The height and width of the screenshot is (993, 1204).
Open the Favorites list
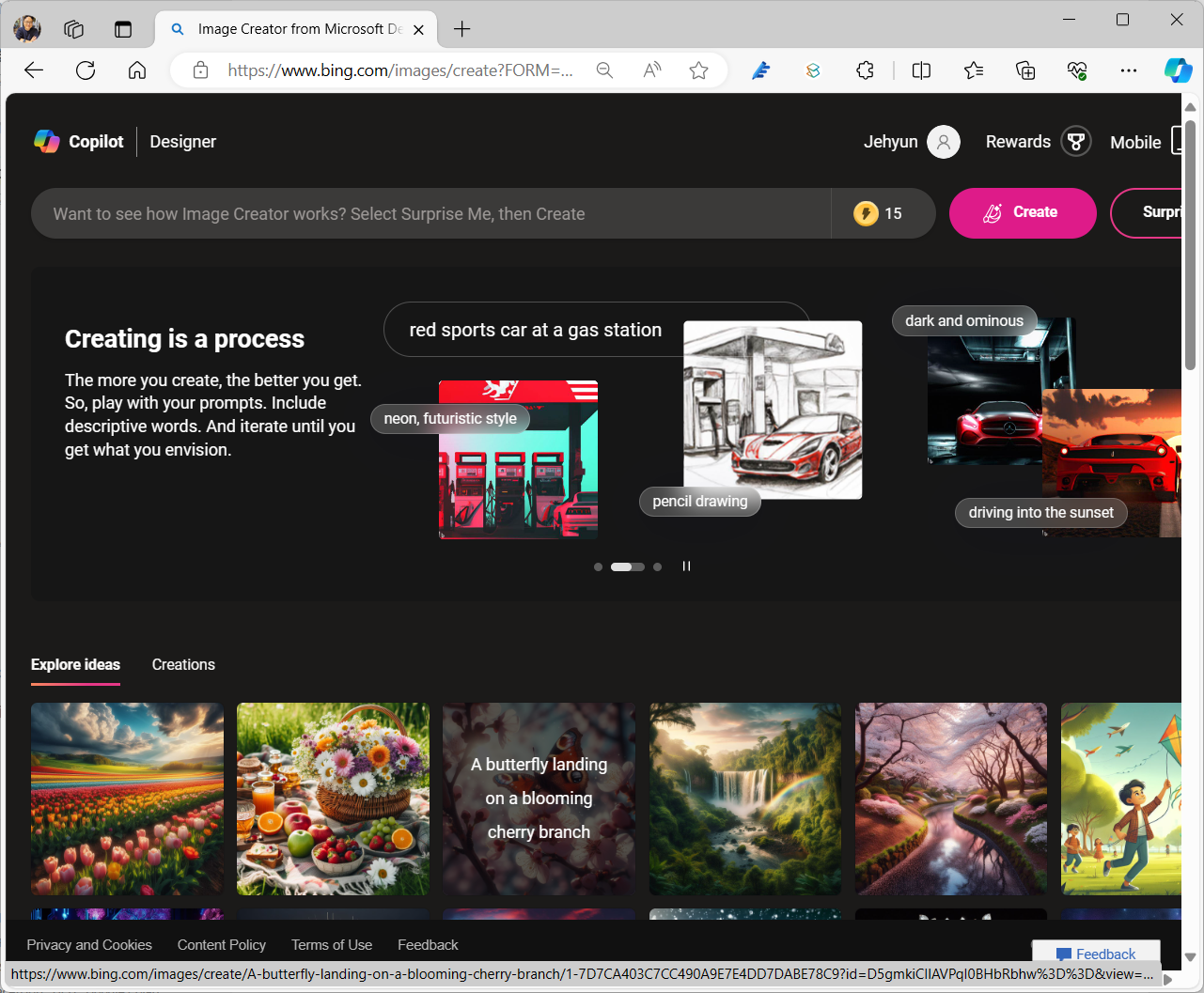pos(974,70)
